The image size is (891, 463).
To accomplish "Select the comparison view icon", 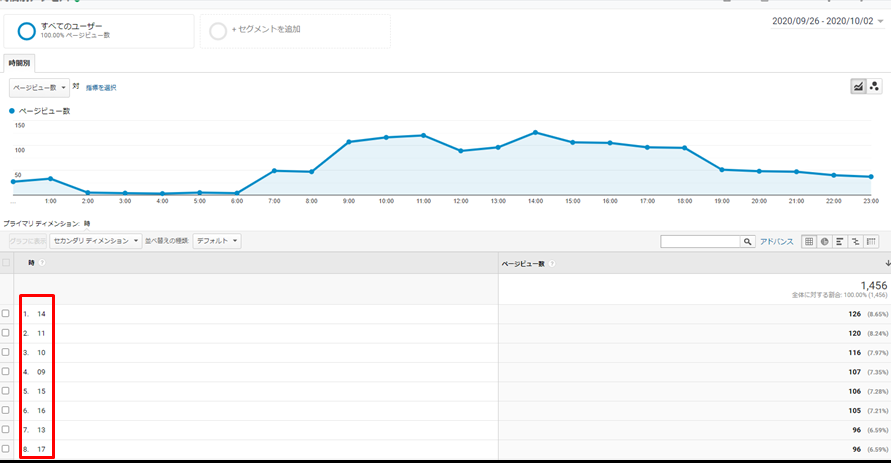I will point(856,241).
